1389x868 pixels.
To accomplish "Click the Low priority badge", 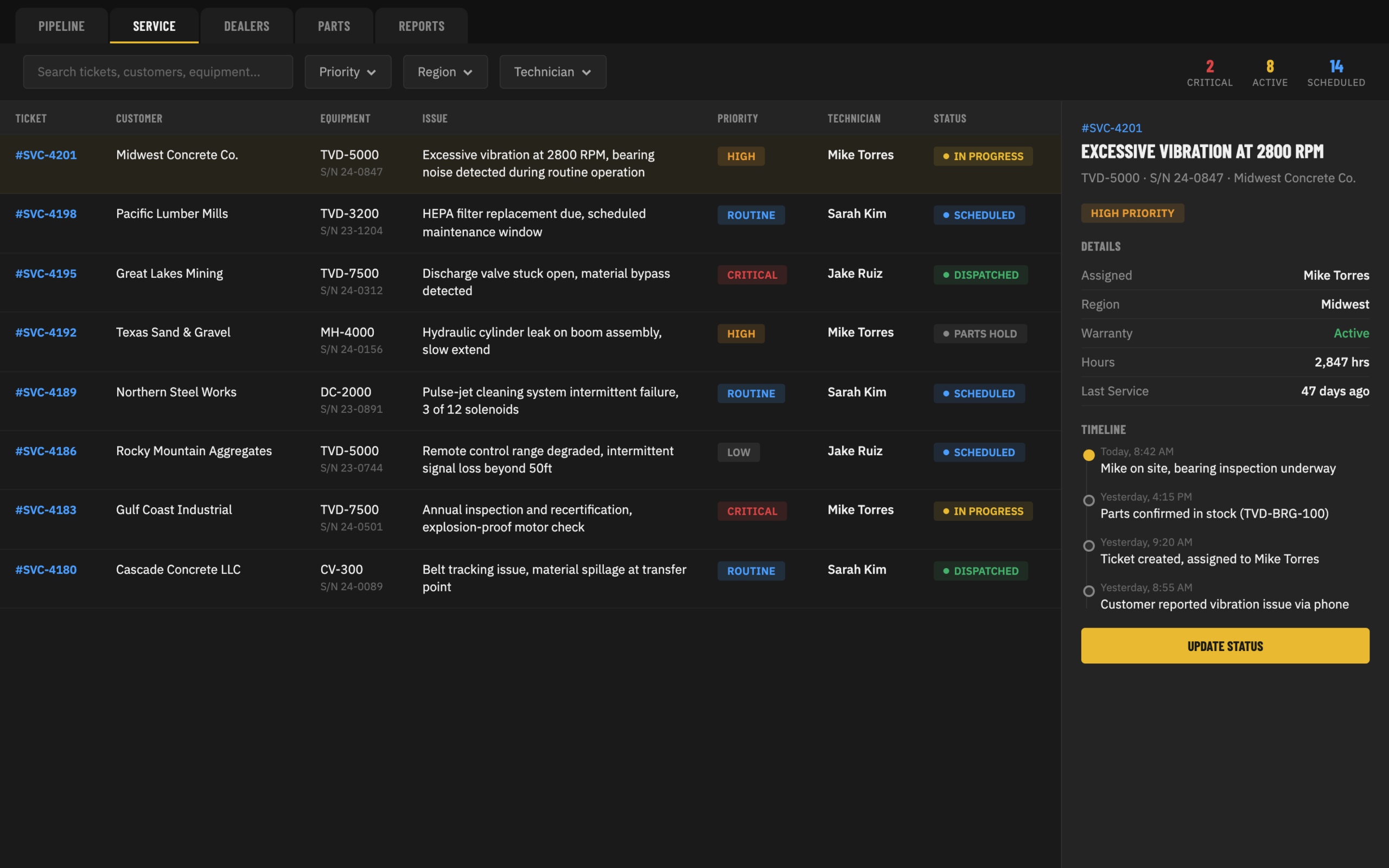I will pos(738,452).
